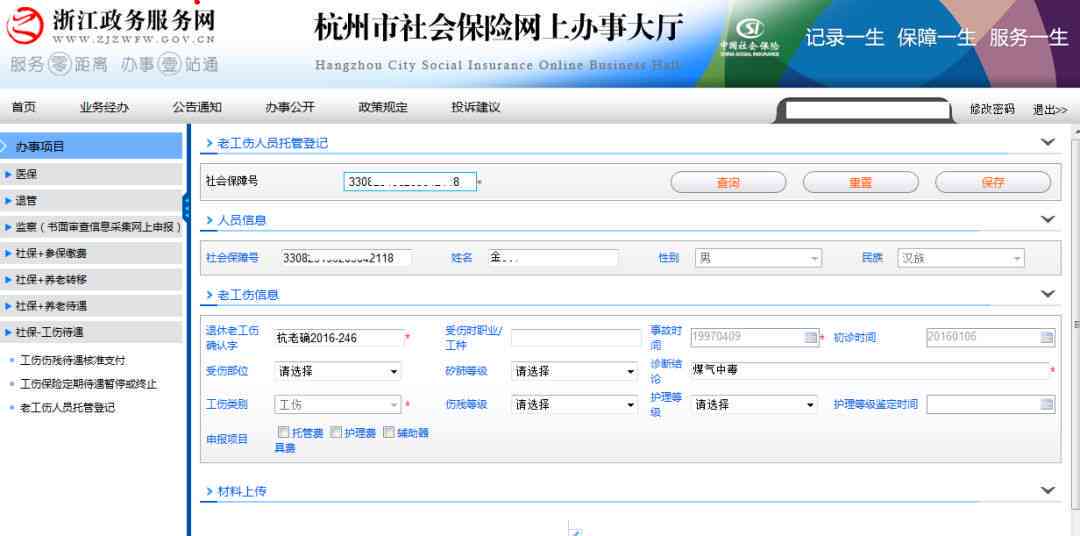The width and height of the screenshot is (1080, 536).
Task: Collapse the 老工伤信息 section
Action: click(1048, 294)
